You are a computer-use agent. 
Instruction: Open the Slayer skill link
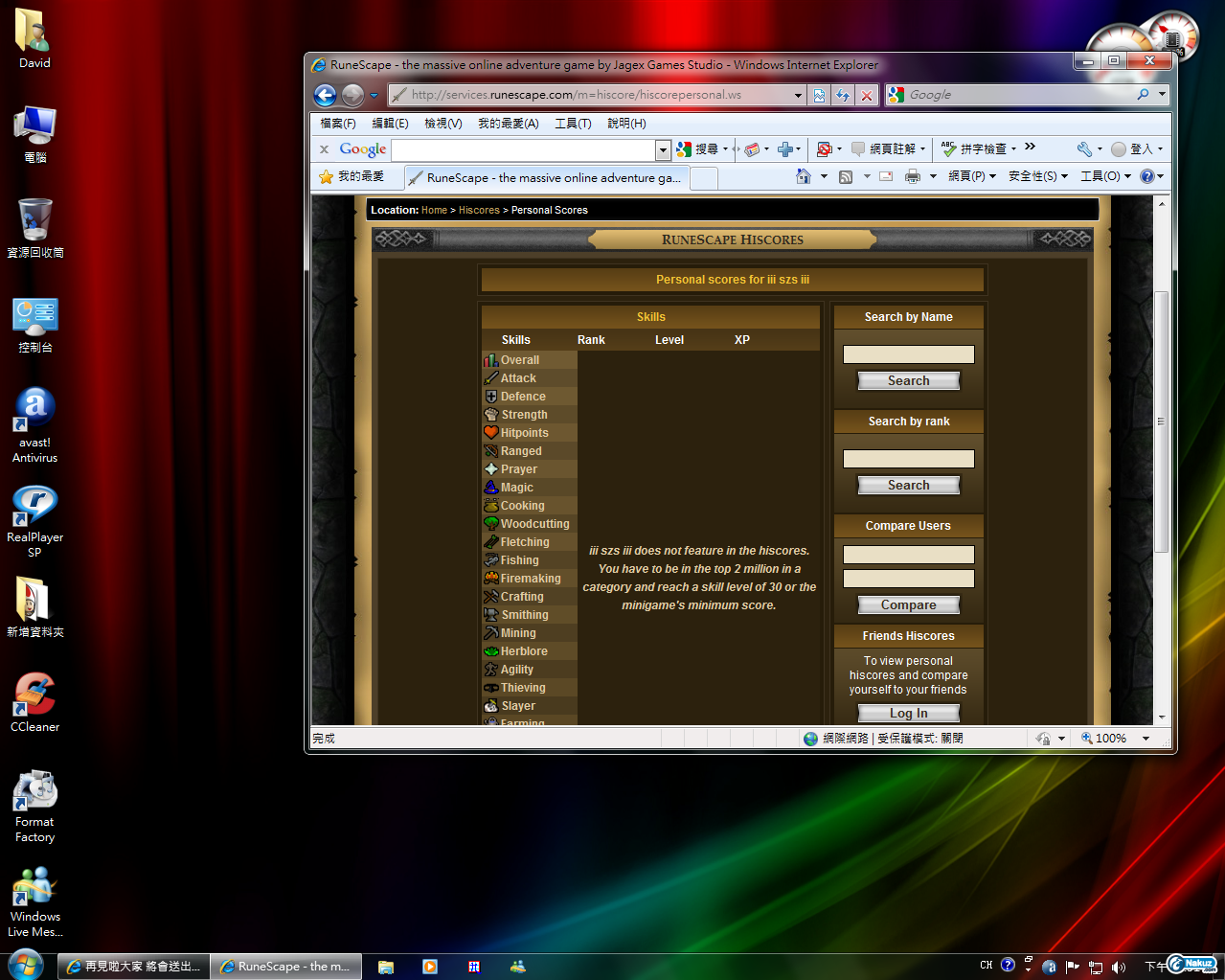click(518, 706)
